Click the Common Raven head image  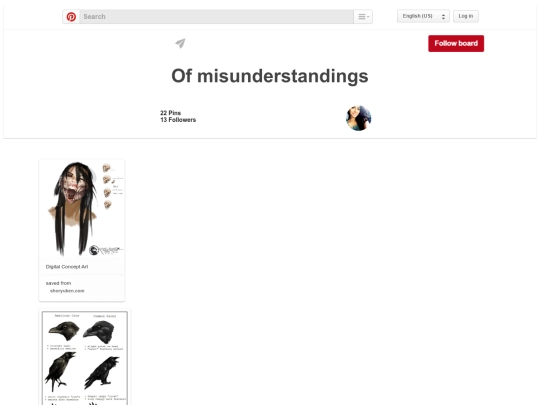click(99, 332)
